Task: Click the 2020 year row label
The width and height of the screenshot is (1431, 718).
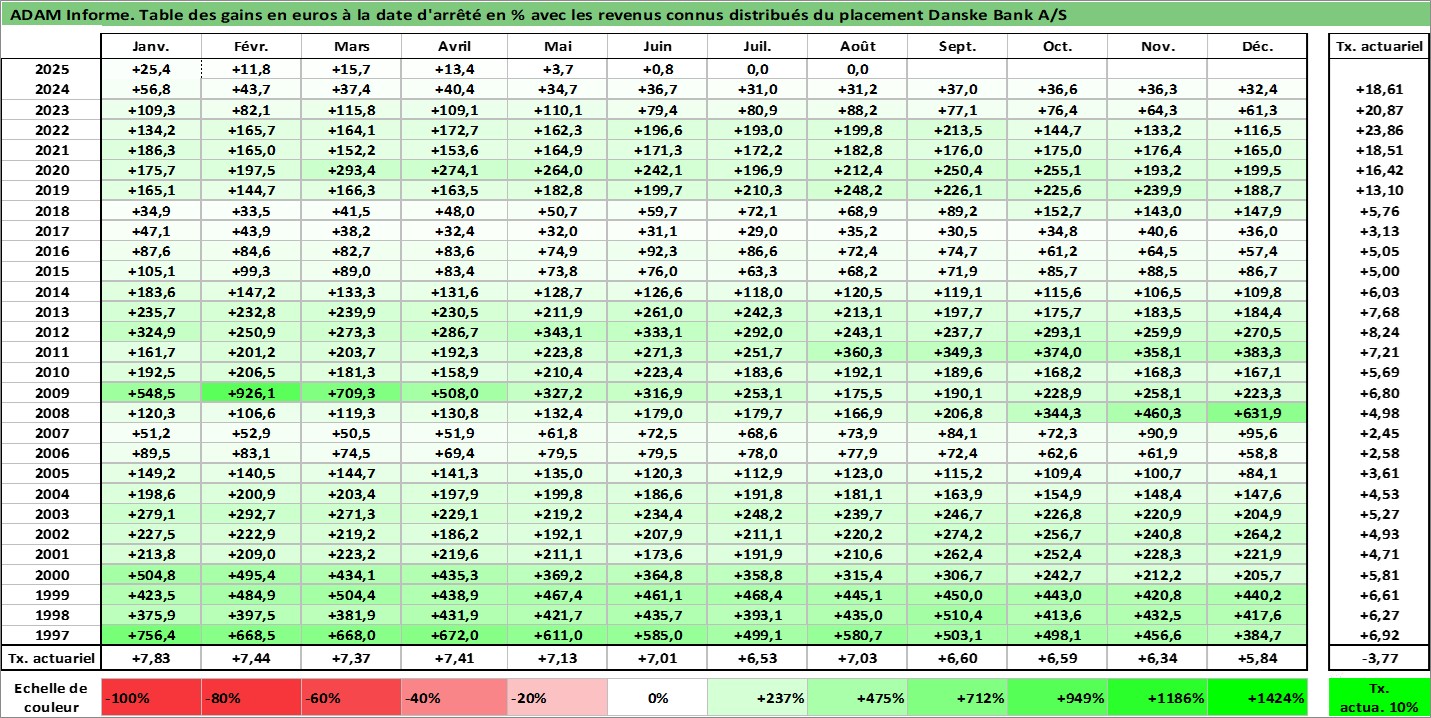Action: pos(51,171)
